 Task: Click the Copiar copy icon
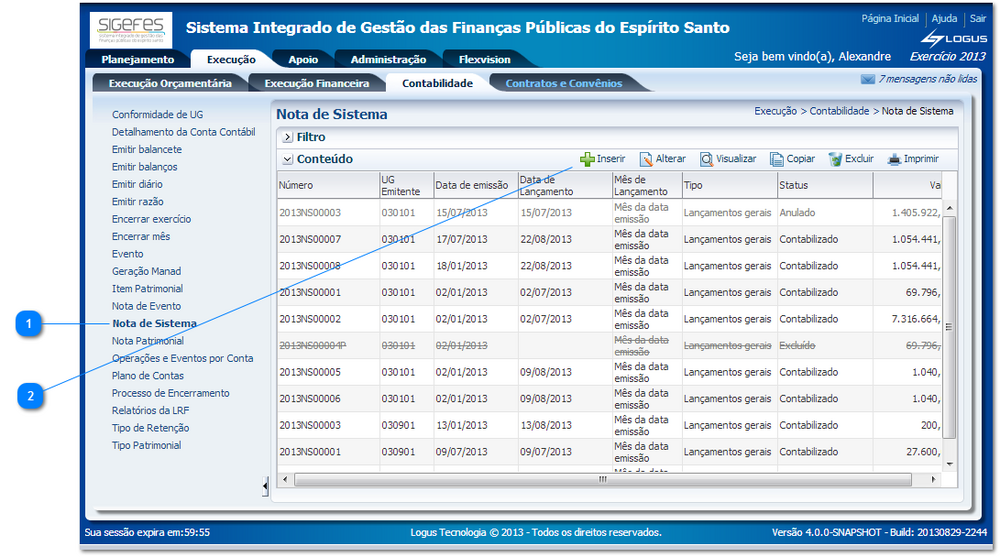[776, 159]
